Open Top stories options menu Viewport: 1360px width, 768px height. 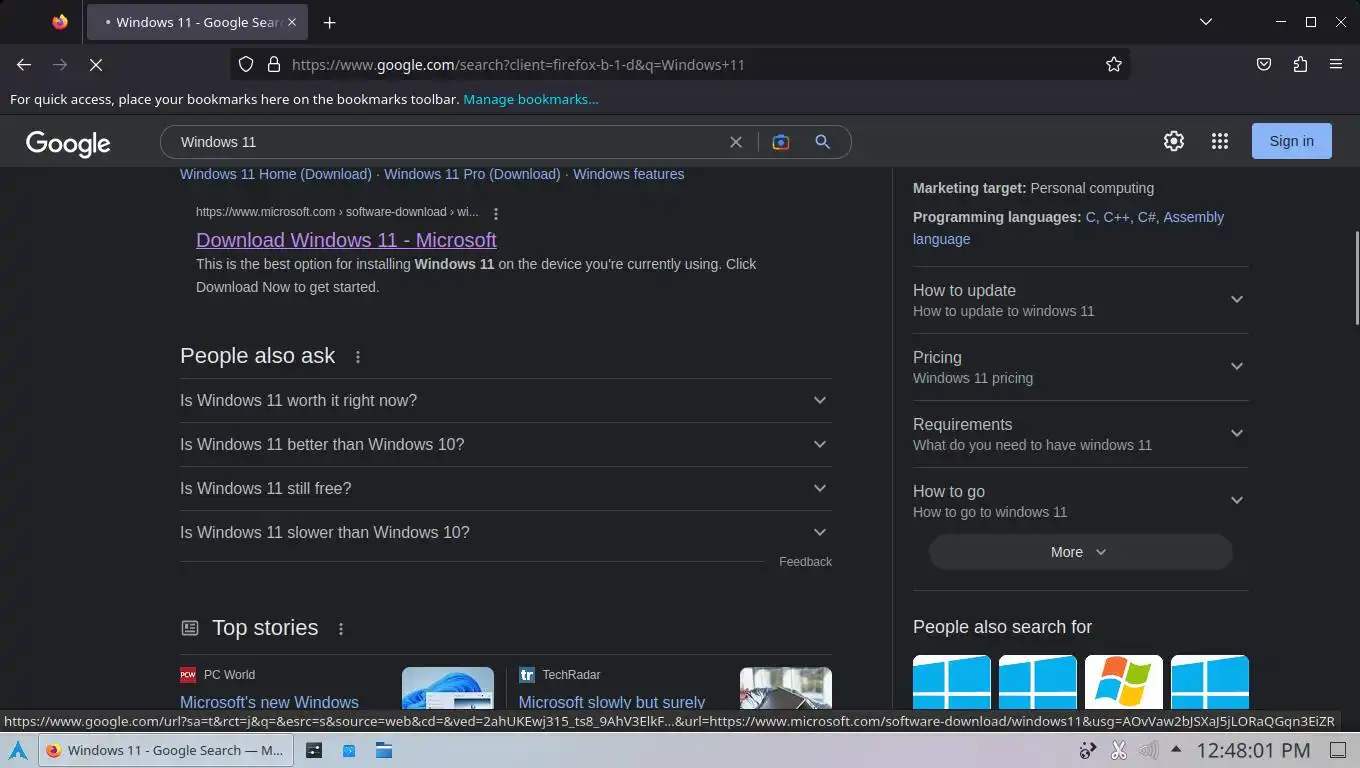point(341,629)
